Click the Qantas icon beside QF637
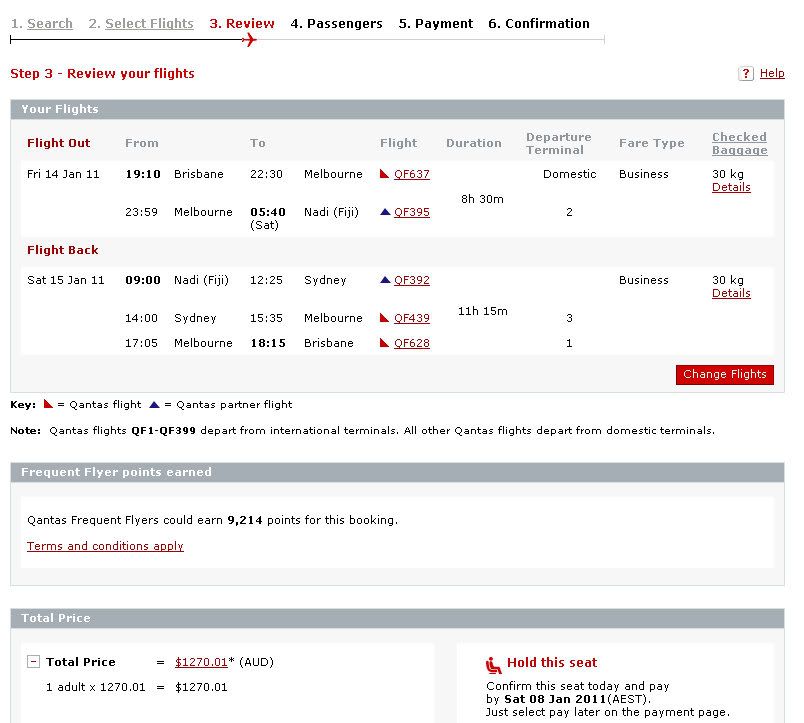 (x=384, y=174)
